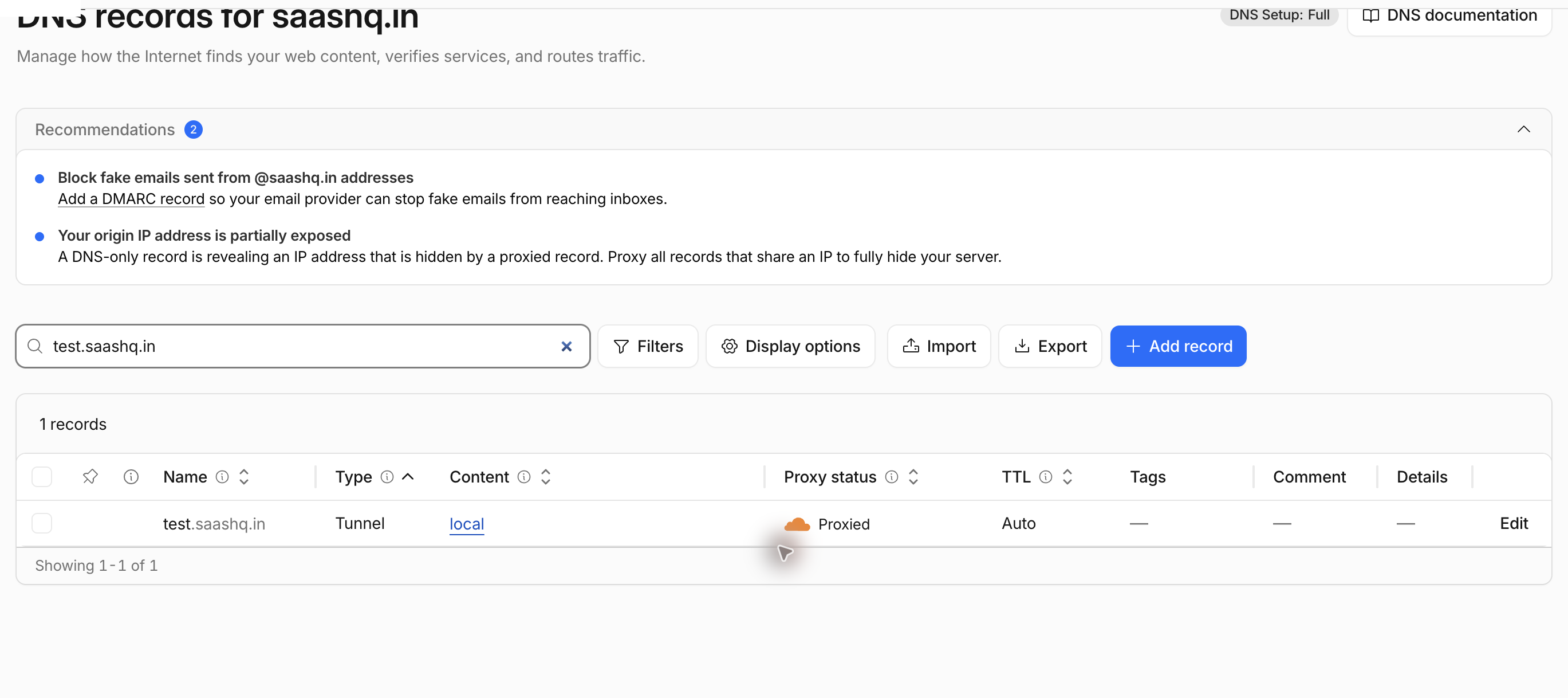Click 'Your origin IP address is partially exposed'
The height and width of the screenshot is (698, 1568).
tap(204, 235)
